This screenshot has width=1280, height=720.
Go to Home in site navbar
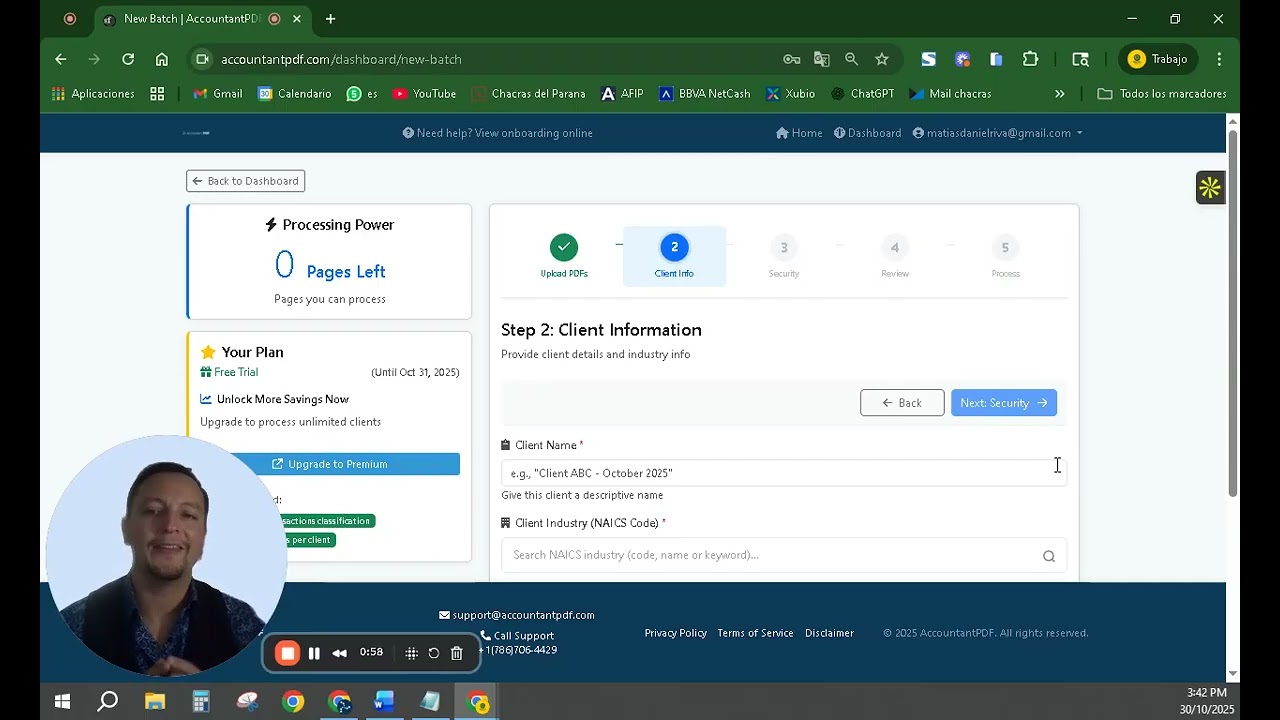pos(799,133)
